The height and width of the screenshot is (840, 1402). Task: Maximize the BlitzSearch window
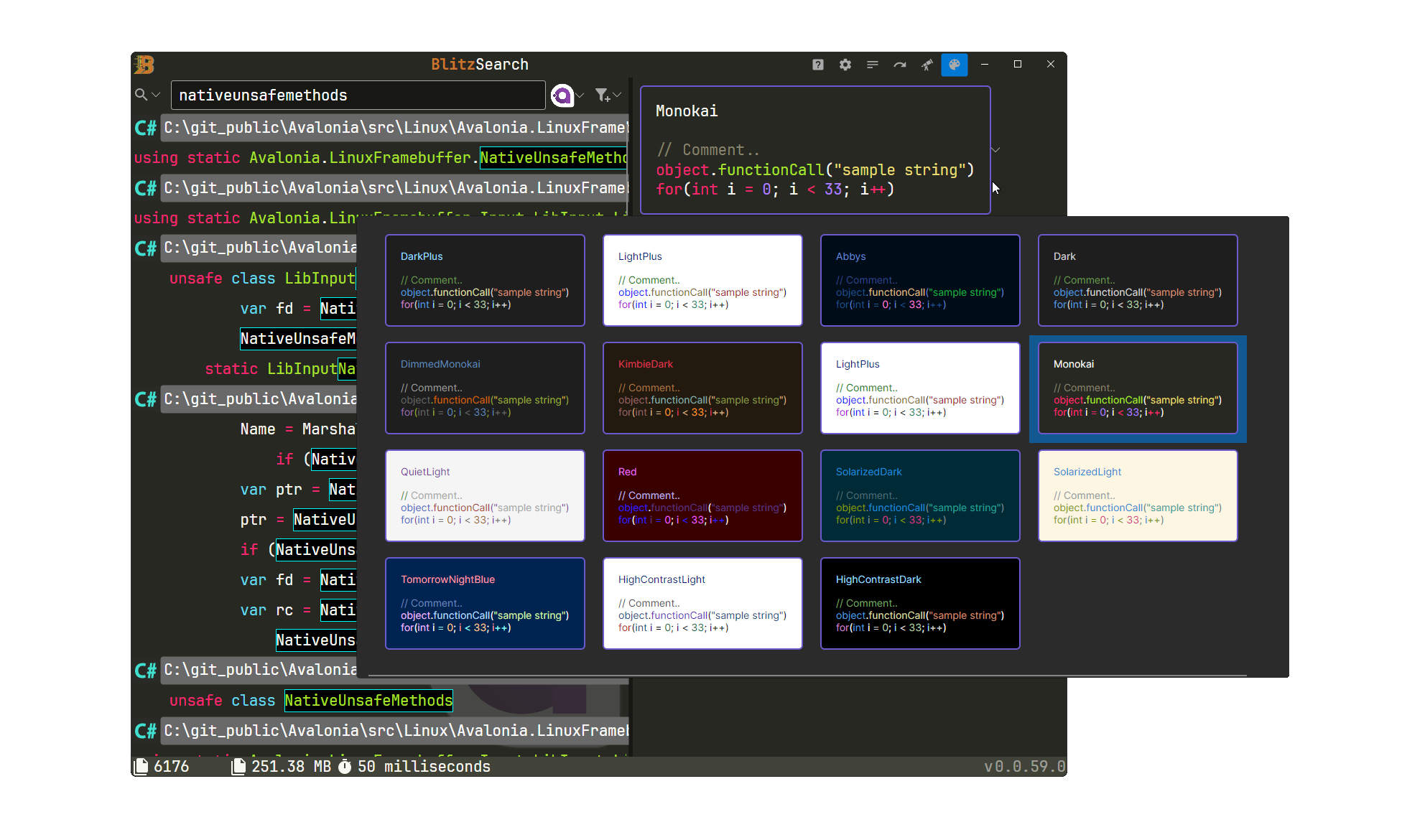[1018, 65]
